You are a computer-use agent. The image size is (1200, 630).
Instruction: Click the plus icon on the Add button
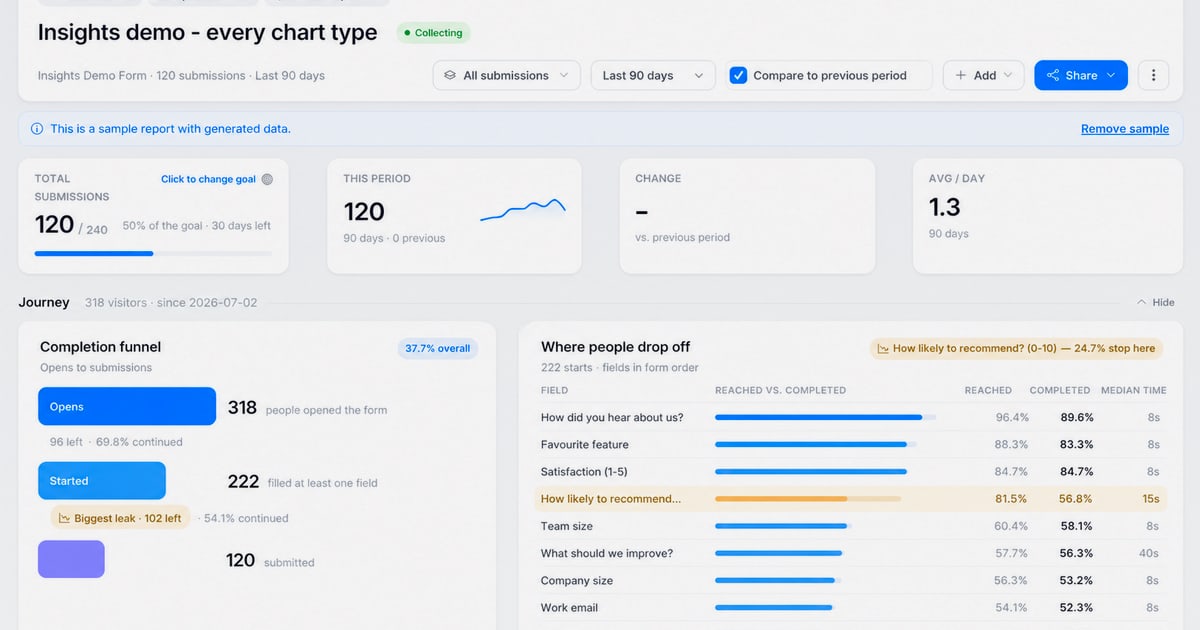(961, 75)
